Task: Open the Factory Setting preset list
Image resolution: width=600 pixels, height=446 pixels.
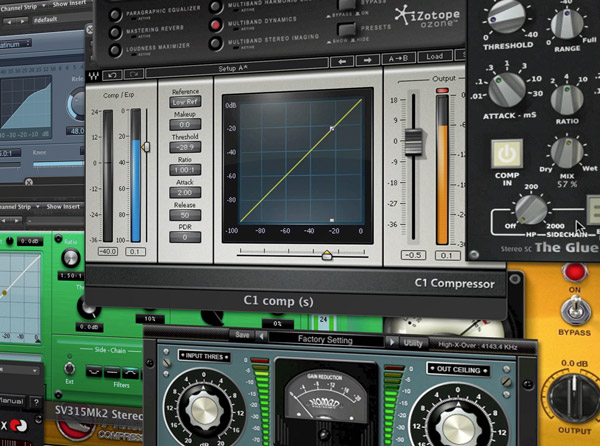Action: point(325,340)
